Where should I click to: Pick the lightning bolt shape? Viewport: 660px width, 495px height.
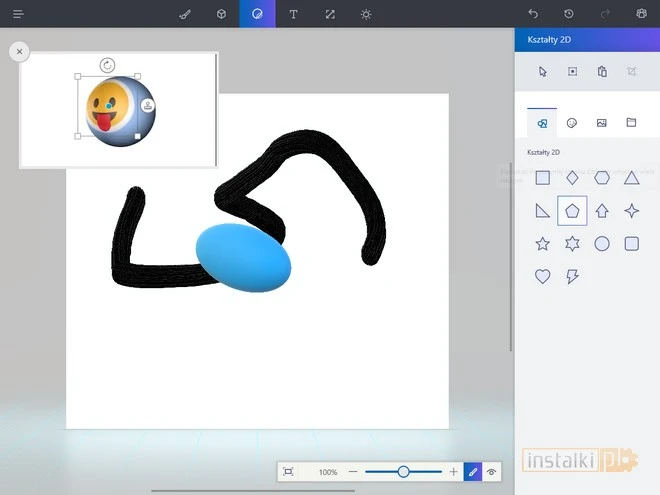(x=572, y=277)
